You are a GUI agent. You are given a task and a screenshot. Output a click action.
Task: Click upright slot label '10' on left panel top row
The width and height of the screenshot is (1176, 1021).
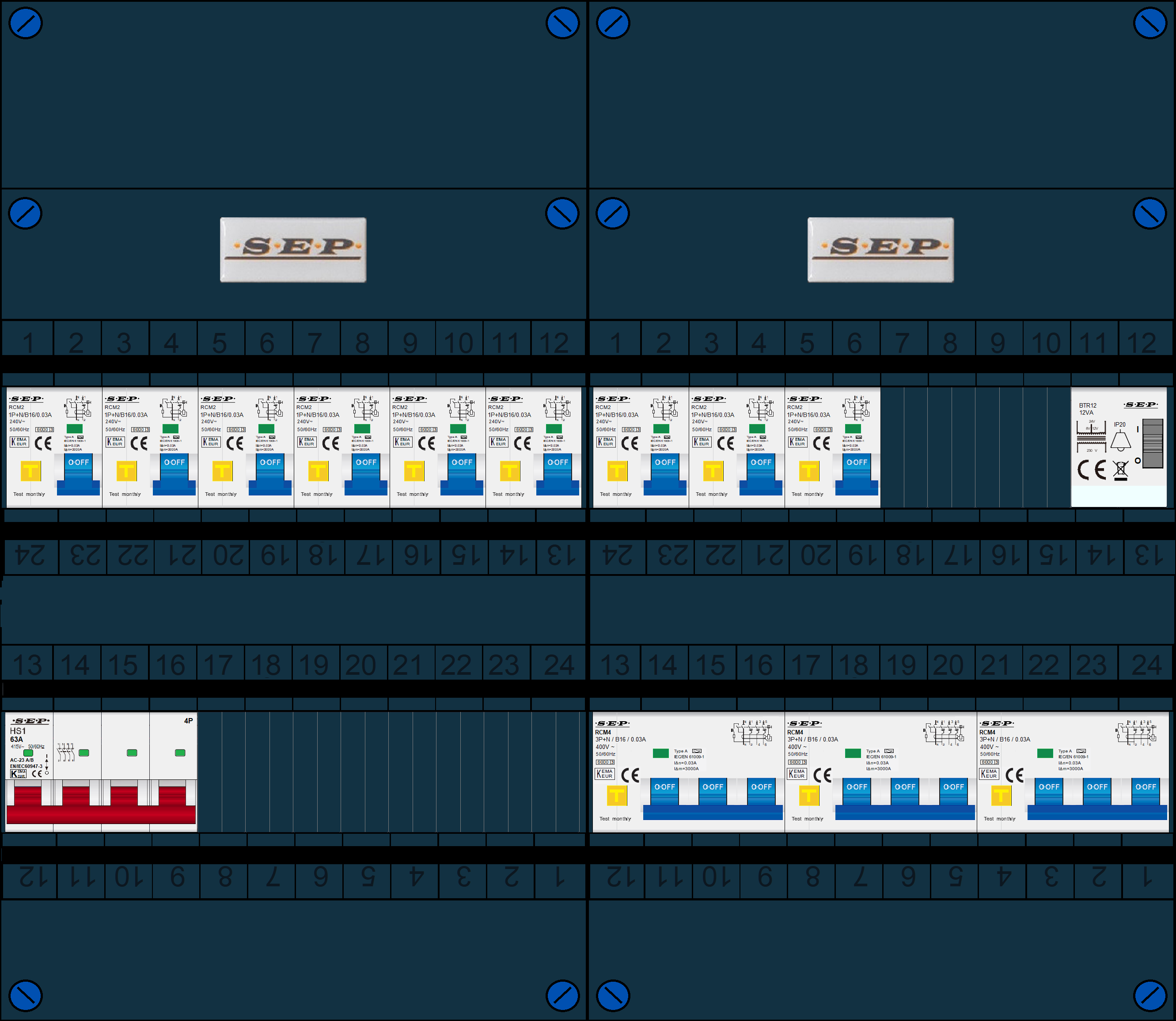point(458,343)
